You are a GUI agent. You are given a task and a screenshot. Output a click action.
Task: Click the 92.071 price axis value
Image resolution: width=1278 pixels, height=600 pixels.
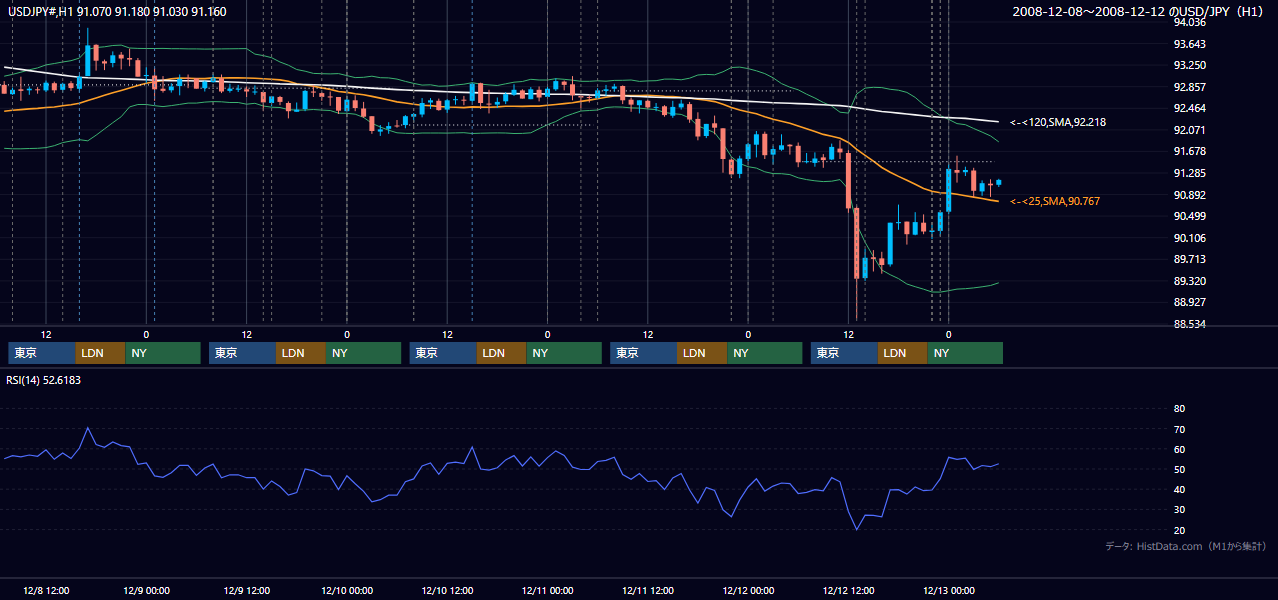pyautogui.click(x=1190, y=130)
